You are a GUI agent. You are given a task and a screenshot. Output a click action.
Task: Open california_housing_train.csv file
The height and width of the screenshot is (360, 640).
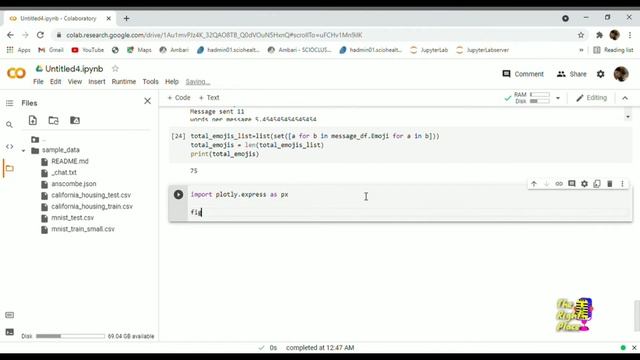(x=92, y=207)
